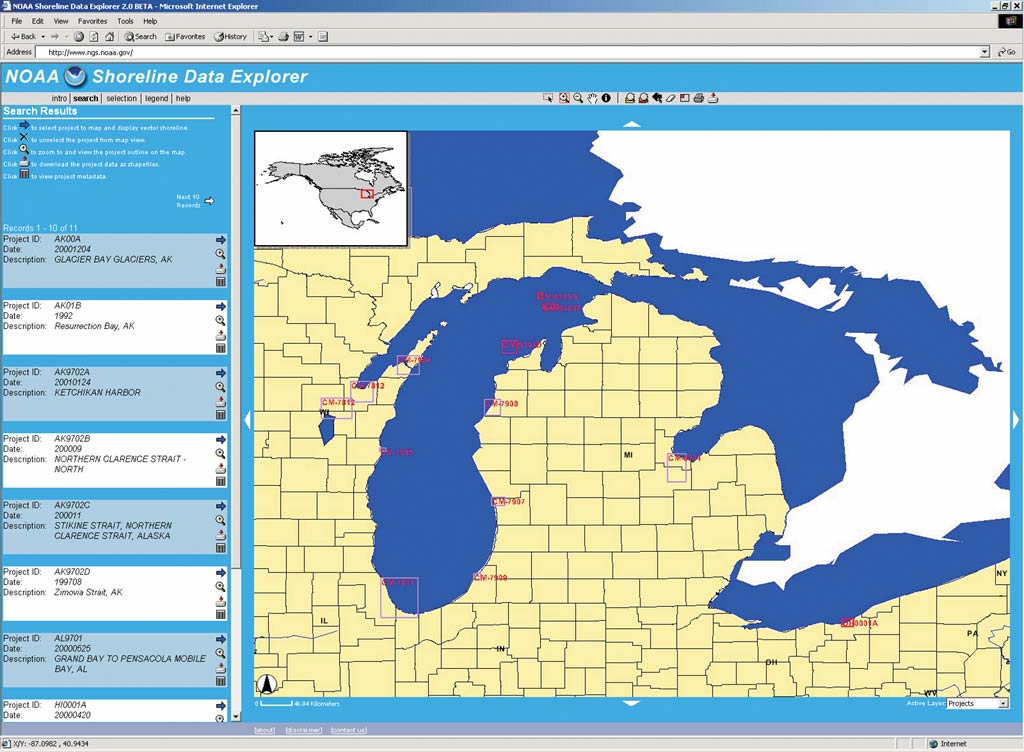Select project AK01B with its blue arrow
The image size is (1024, 752).
221,306
